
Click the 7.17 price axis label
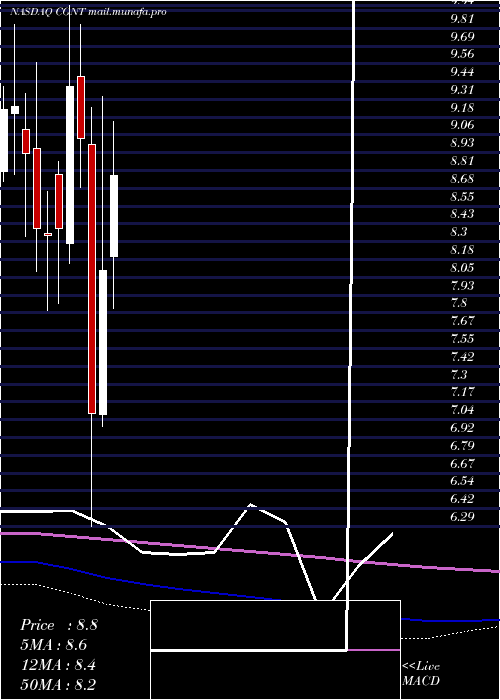pyautogui.click(x=462, y=392)
